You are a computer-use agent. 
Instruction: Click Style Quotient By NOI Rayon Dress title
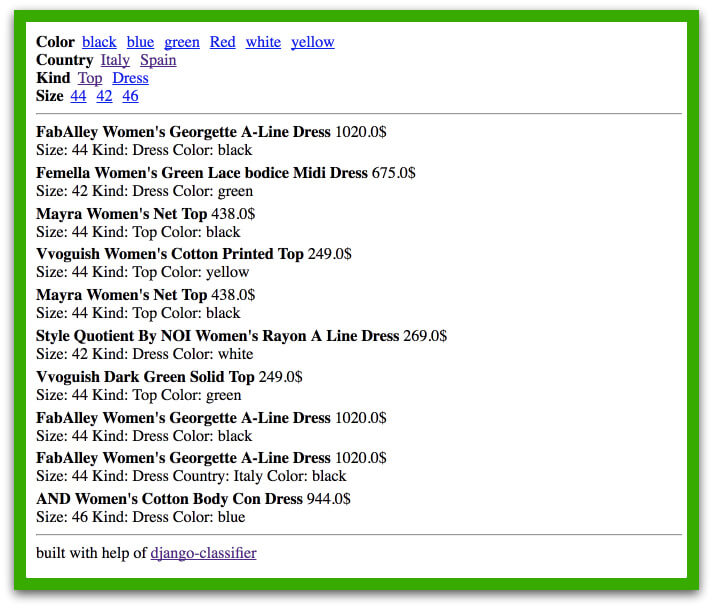tap(217, 336)
